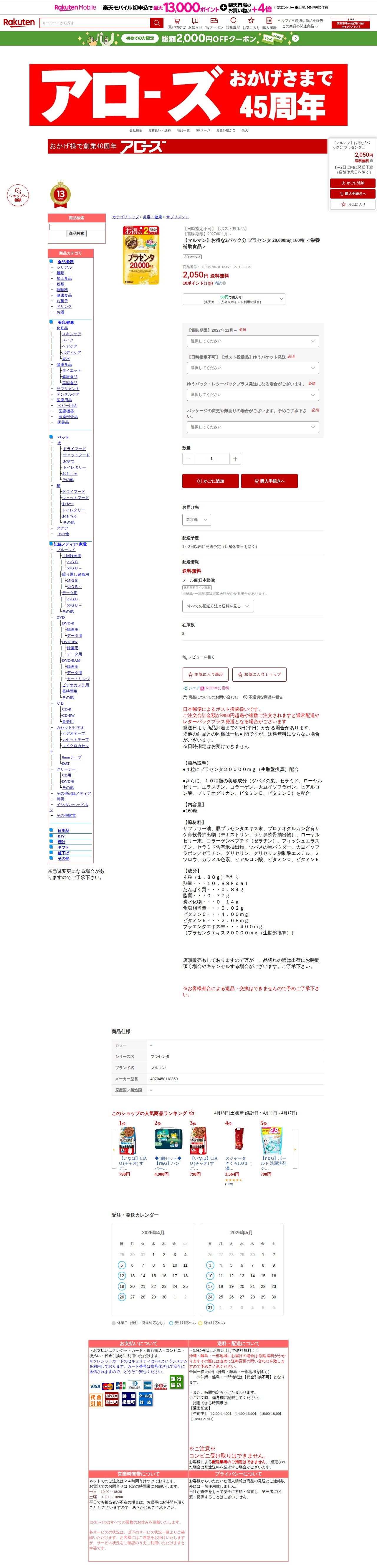
Task: Expand この商品の関連商品 in the header
Action: tap(300, 26)
